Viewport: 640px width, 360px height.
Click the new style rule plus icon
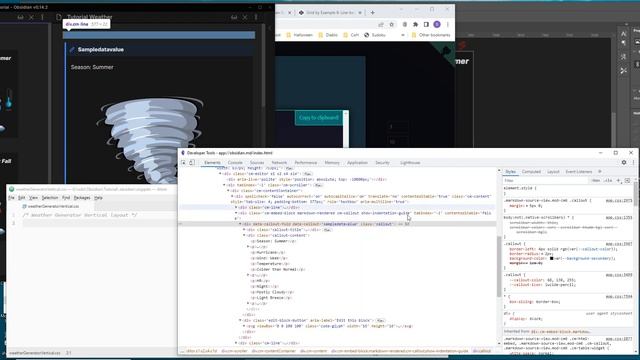coord(618,180)
